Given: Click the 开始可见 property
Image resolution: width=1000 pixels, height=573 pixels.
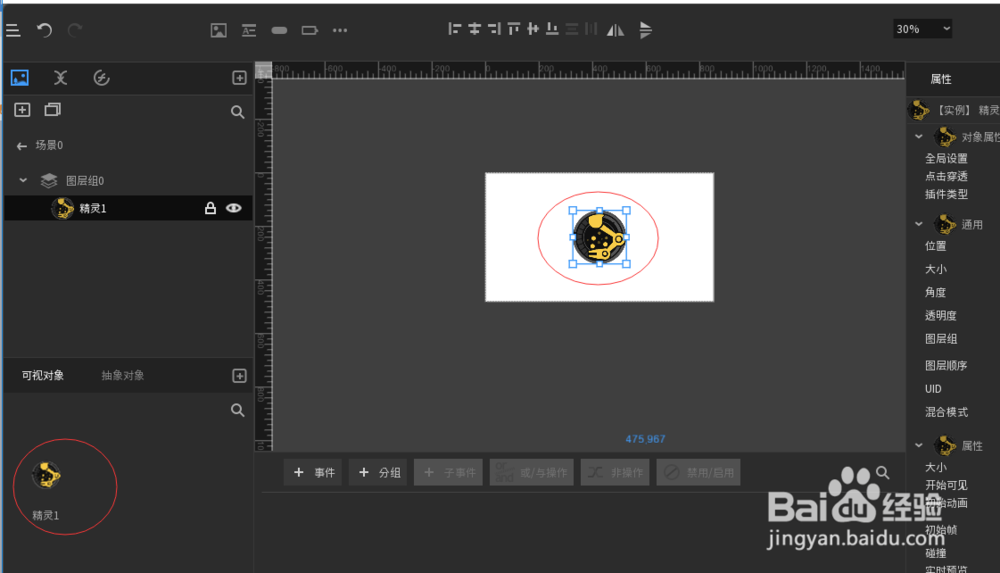Looking at the screenshot, I should pyautogui.click(x=946, y=485).
